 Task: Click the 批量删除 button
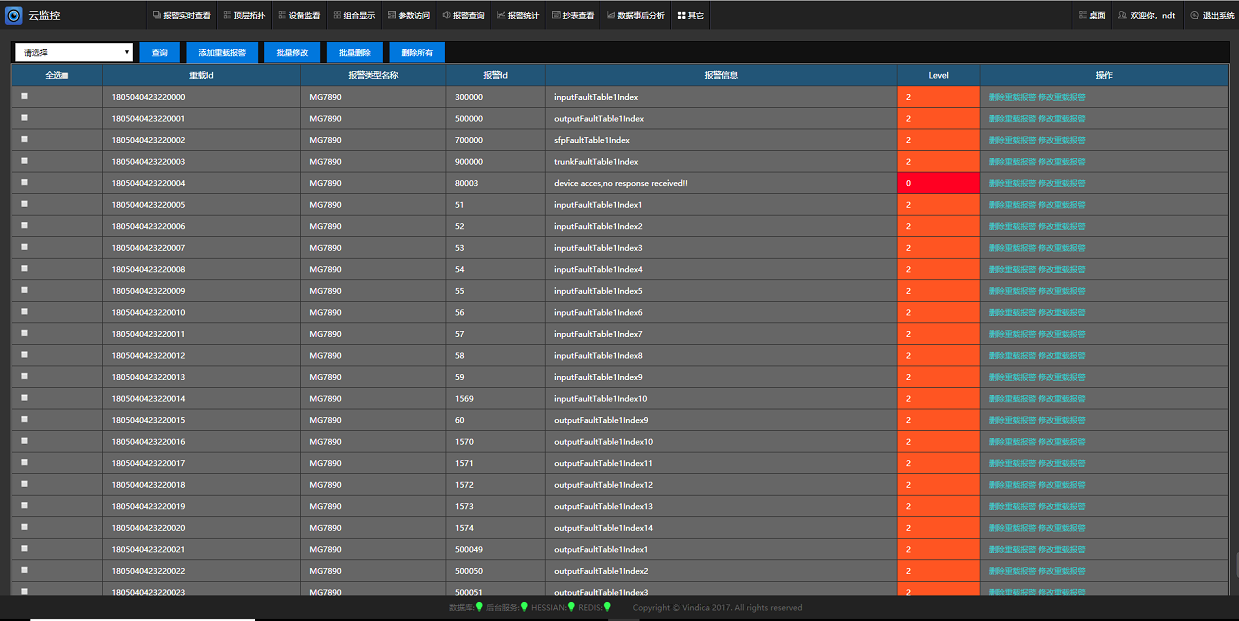pyautogui.click(x=354, y=52)
